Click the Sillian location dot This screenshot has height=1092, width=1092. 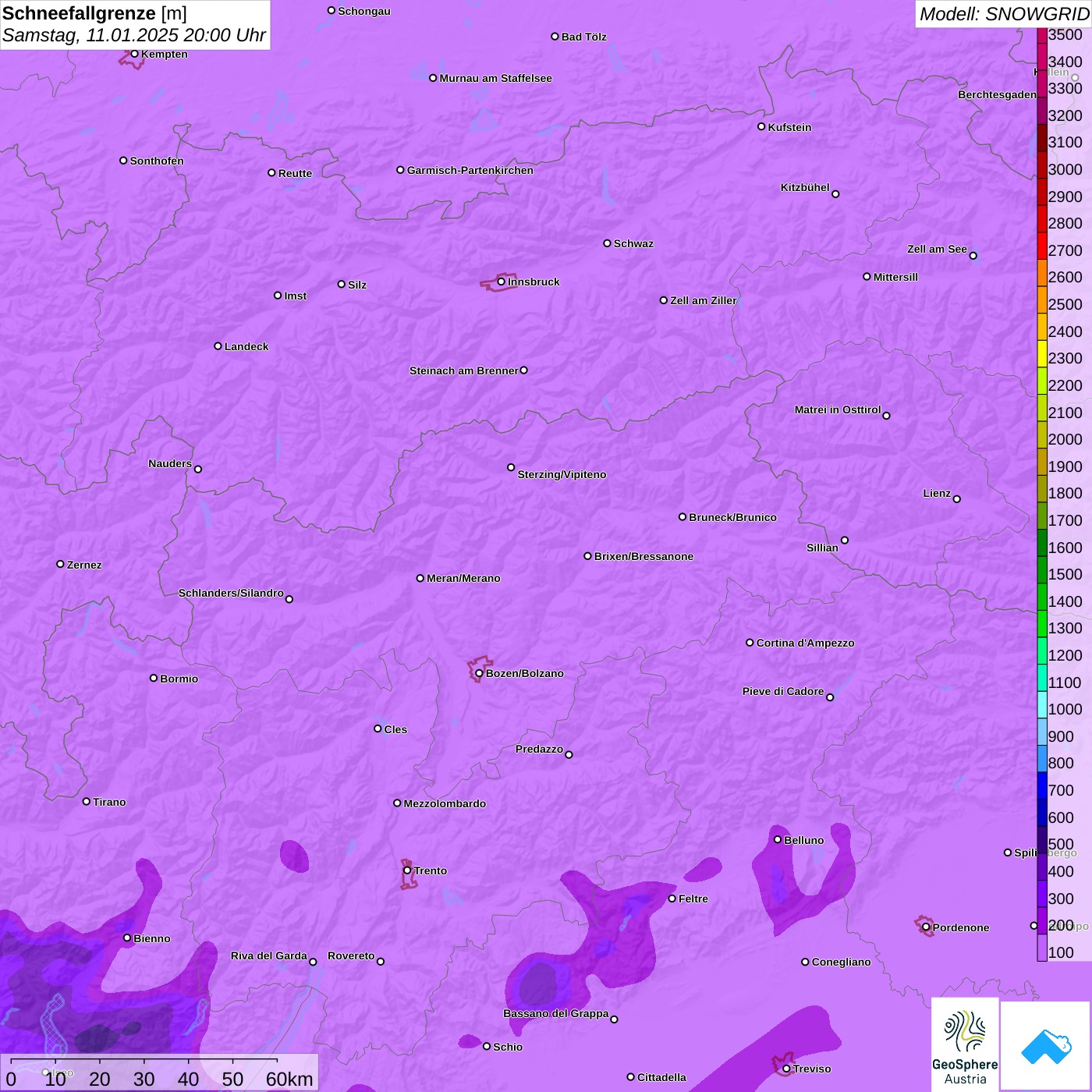845,540
